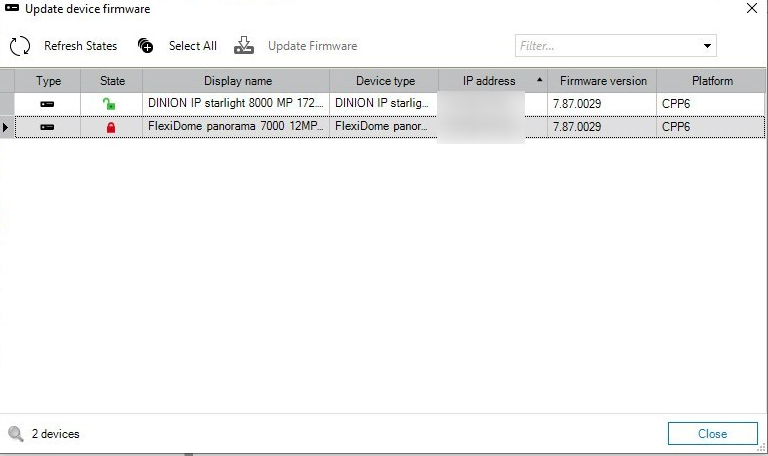Screen dimensions: 768x456
Task: Sort by the Platform column header
Action: pos(712,81)
